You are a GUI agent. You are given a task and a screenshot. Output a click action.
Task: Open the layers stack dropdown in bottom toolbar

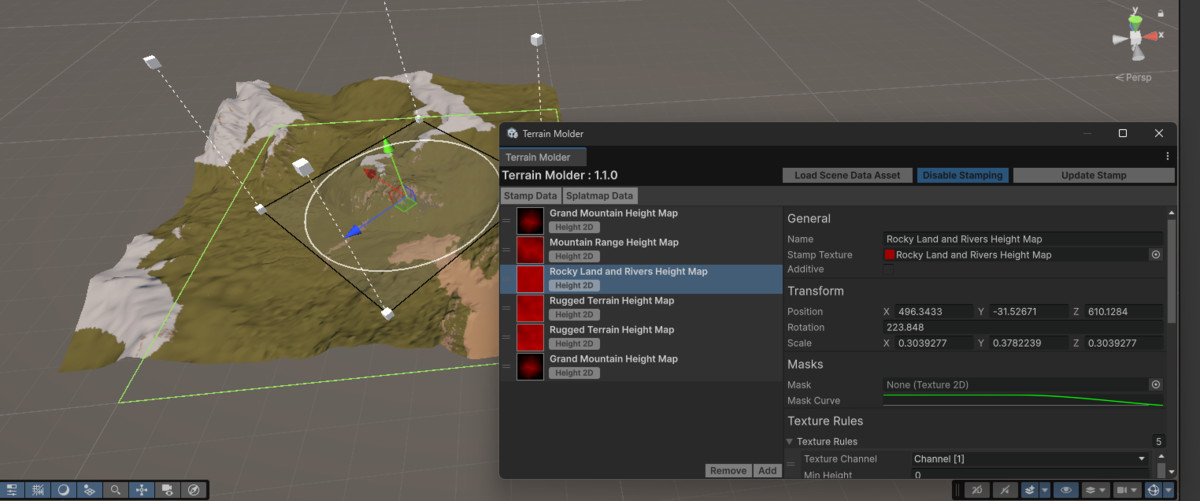click(x=1095, y=490)
